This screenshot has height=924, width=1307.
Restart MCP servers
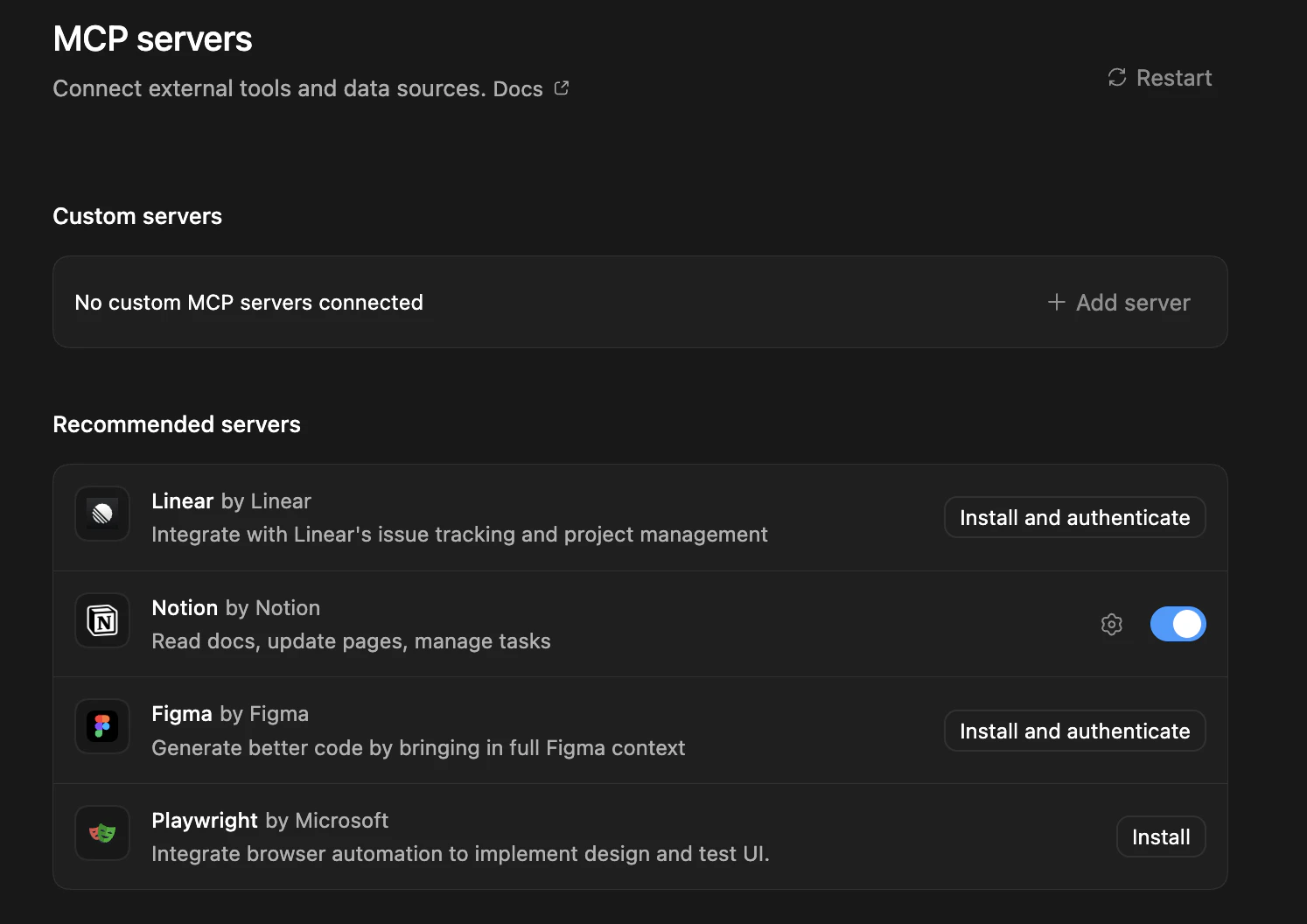[1159, 78]
